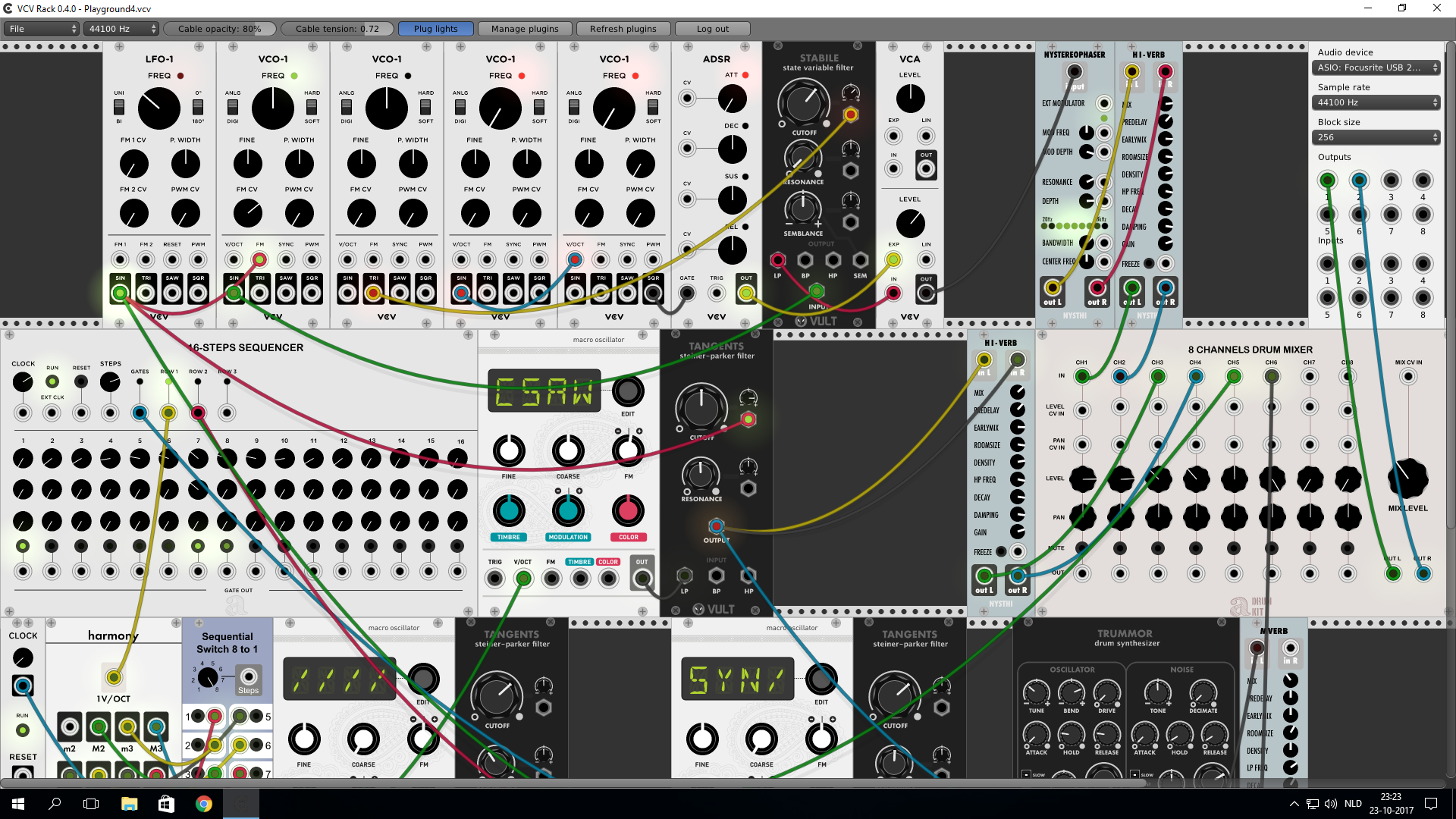Click the ADSR OUT jack
1456x819 pixels.
click(746, 293)
